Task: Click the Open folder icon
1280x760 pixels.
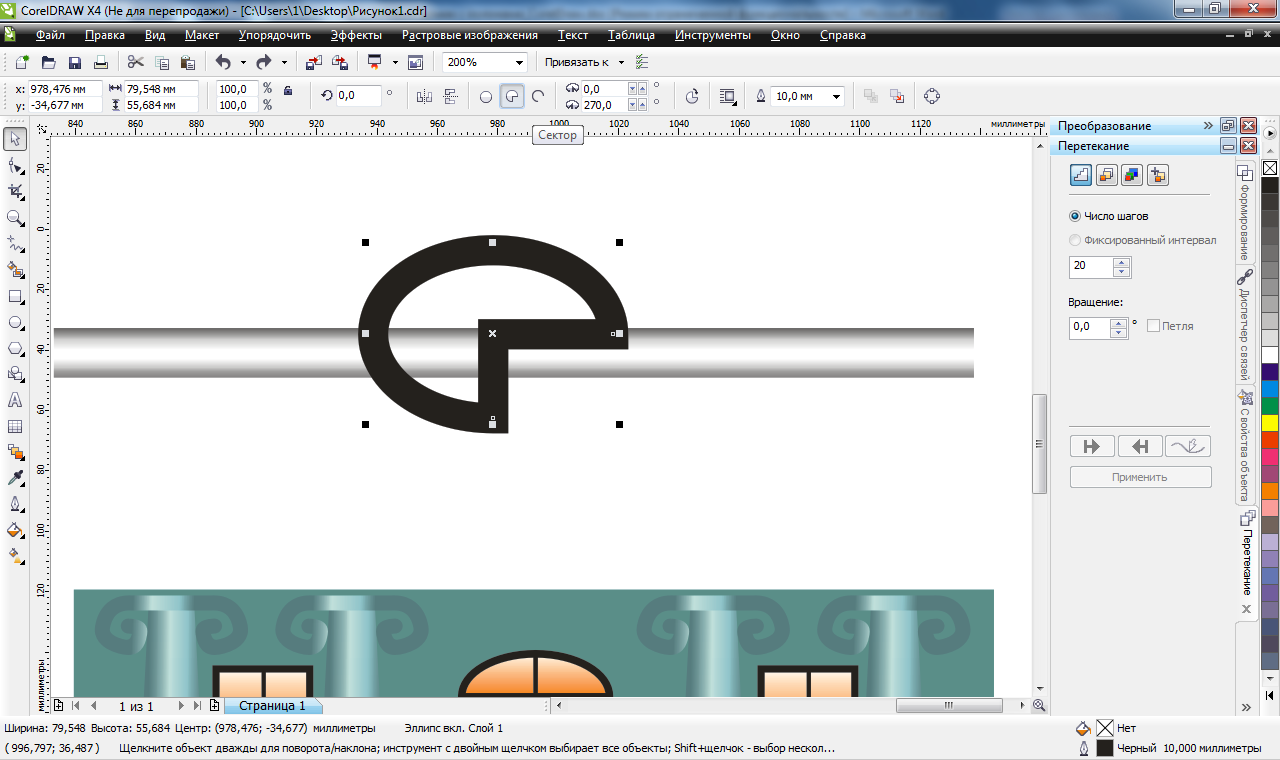Action: pyautogui.click(x=48, y=62)
